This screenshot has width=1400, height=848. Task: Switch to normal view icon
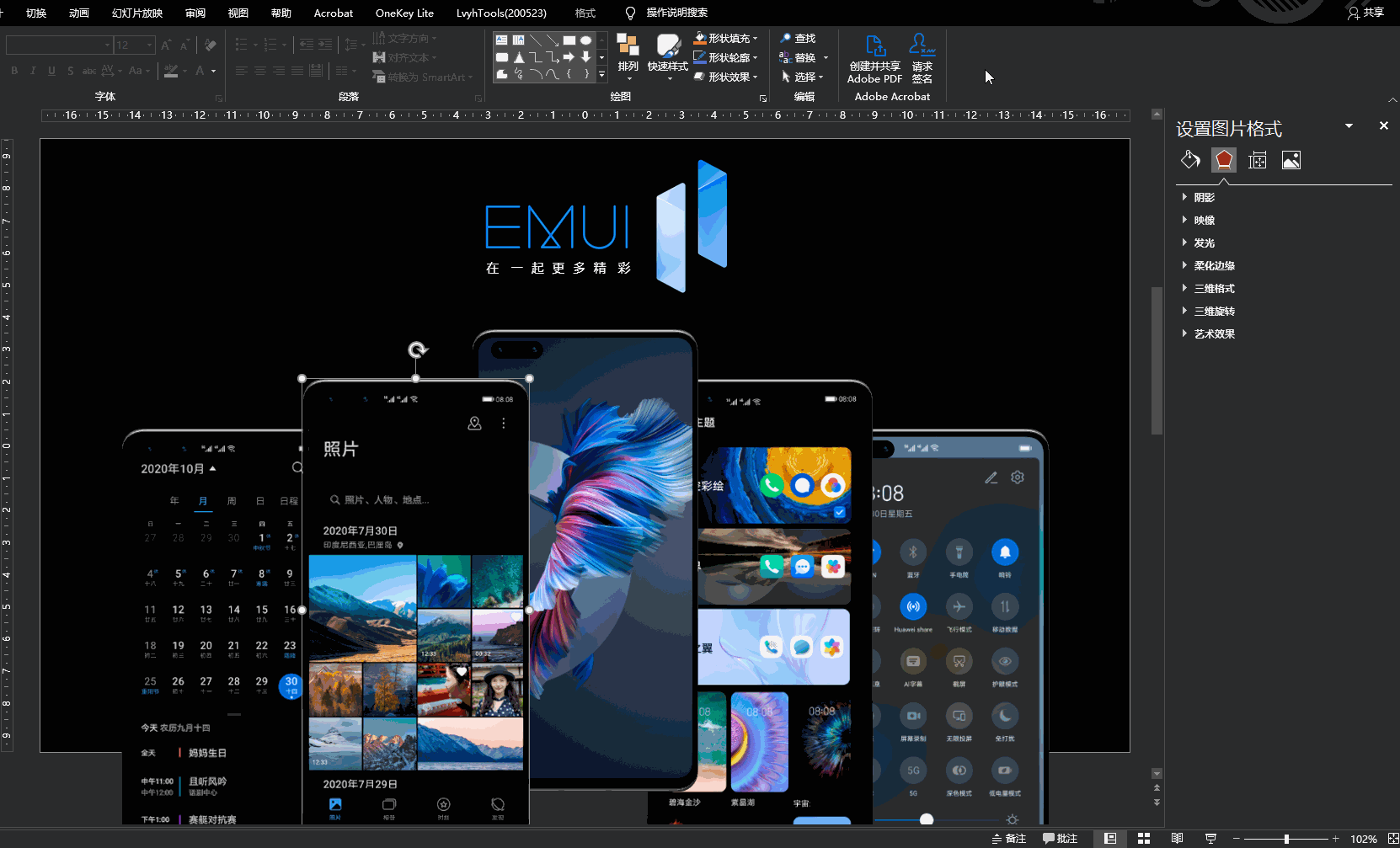1110,838
